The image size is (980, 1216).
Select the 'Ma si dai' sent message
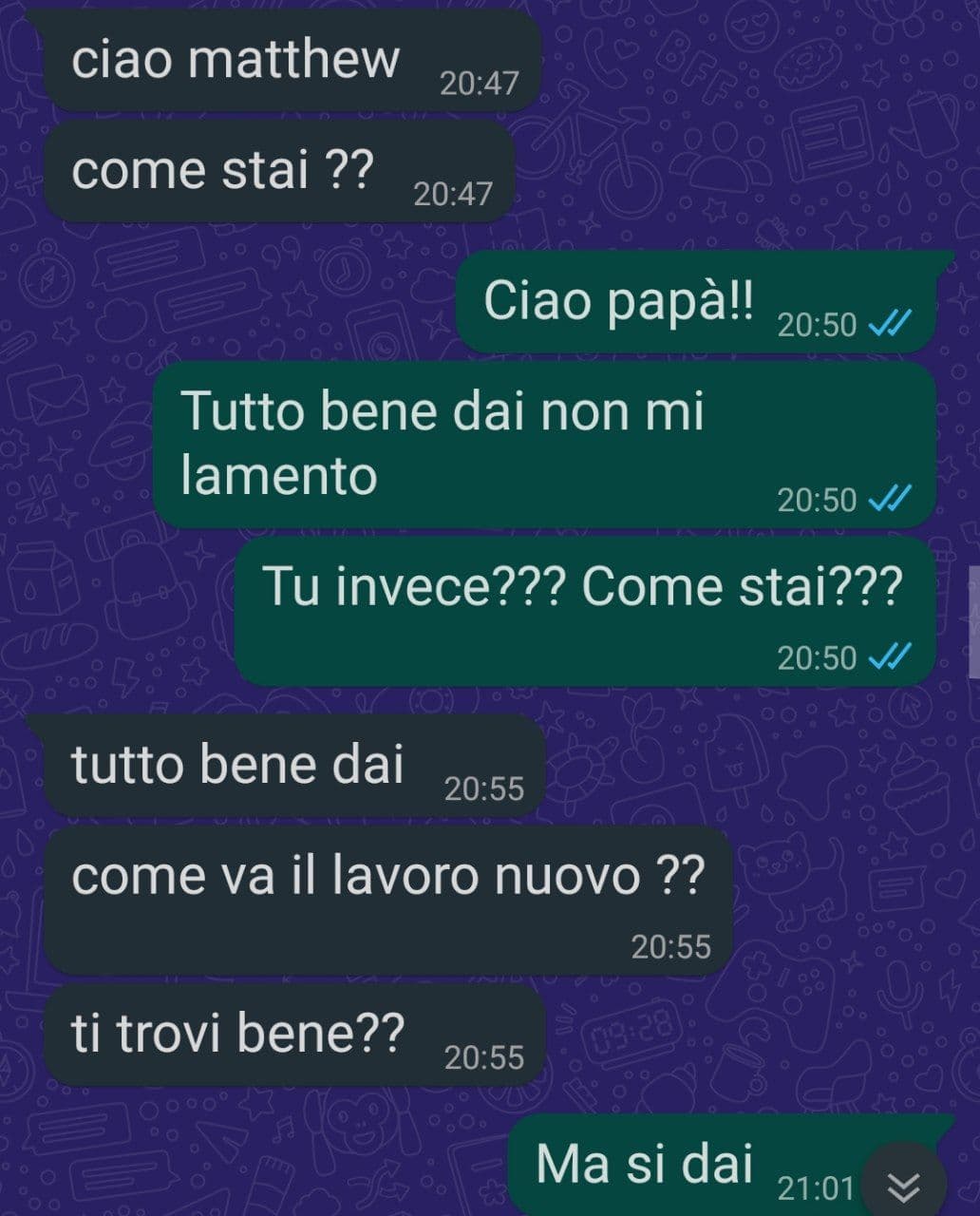pos(731,1166)
